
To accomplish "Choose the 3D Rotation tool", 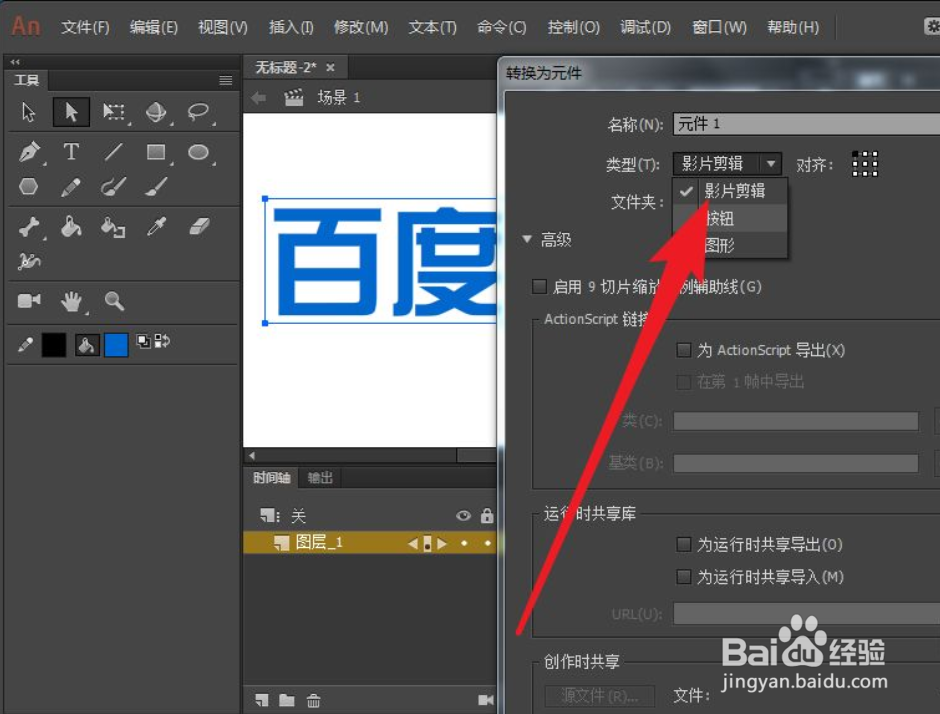I will 156,112.
